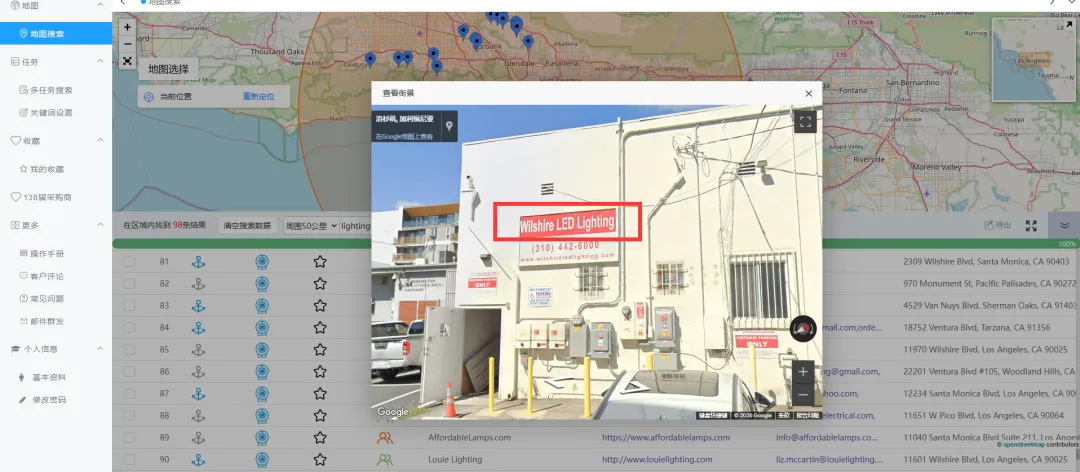1080x472 pixels.
Task: Click the anchor icon in row 84
Action: click(198, 328)
